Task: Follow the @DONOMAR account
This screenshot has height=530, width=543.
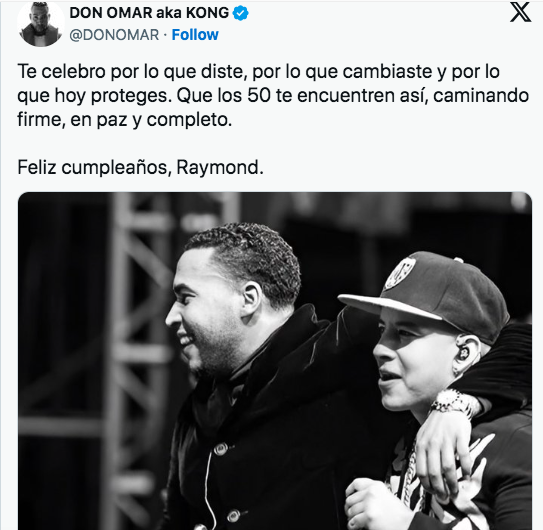Action: [x=195, y=35]
